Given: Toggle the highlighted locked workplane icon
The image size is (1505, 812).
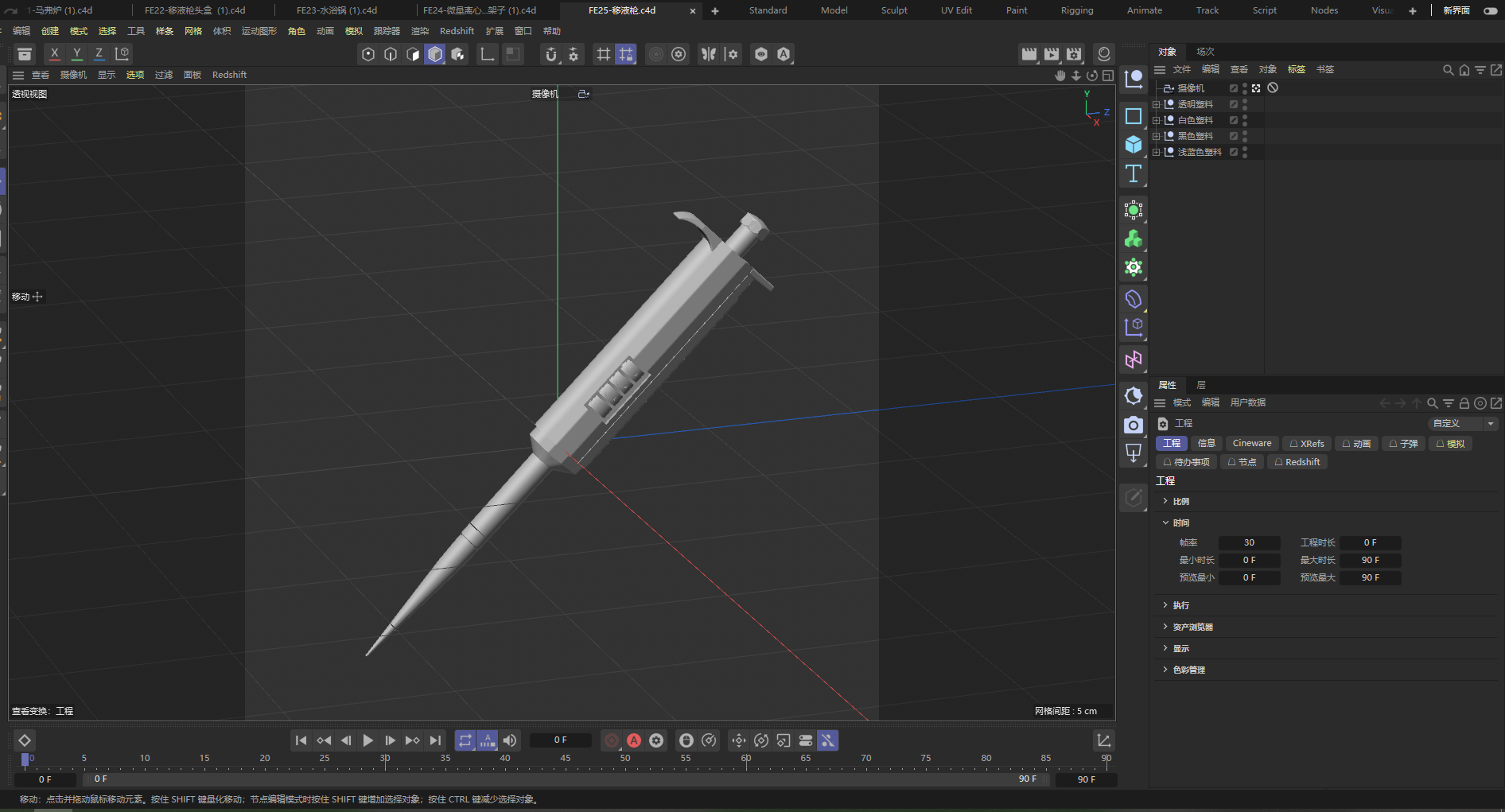Looking at the screenshot, I should pyautogui.click(x=626, y=54).
